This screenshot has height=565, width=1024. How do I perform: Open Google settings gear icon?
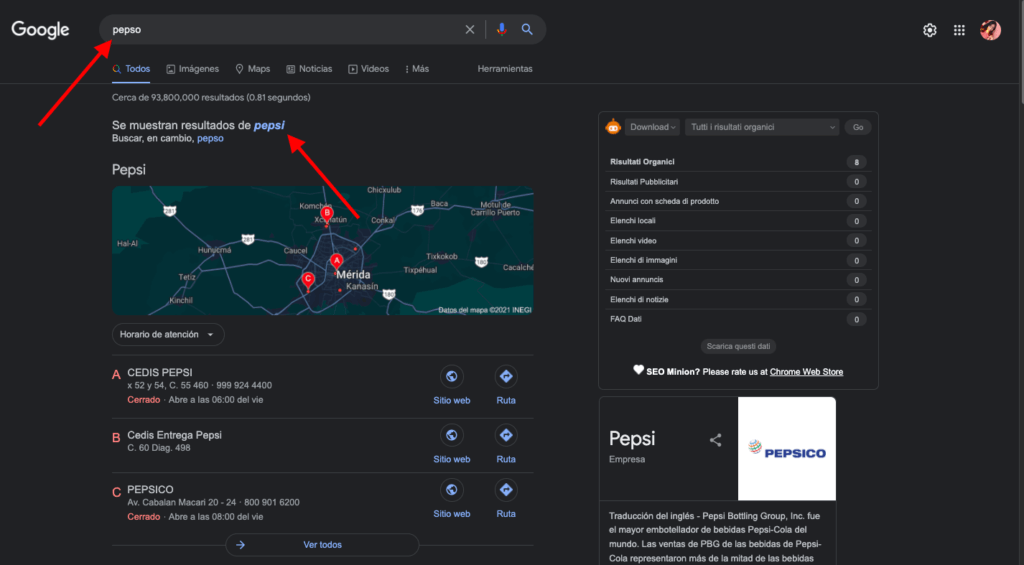pos(930,30)
